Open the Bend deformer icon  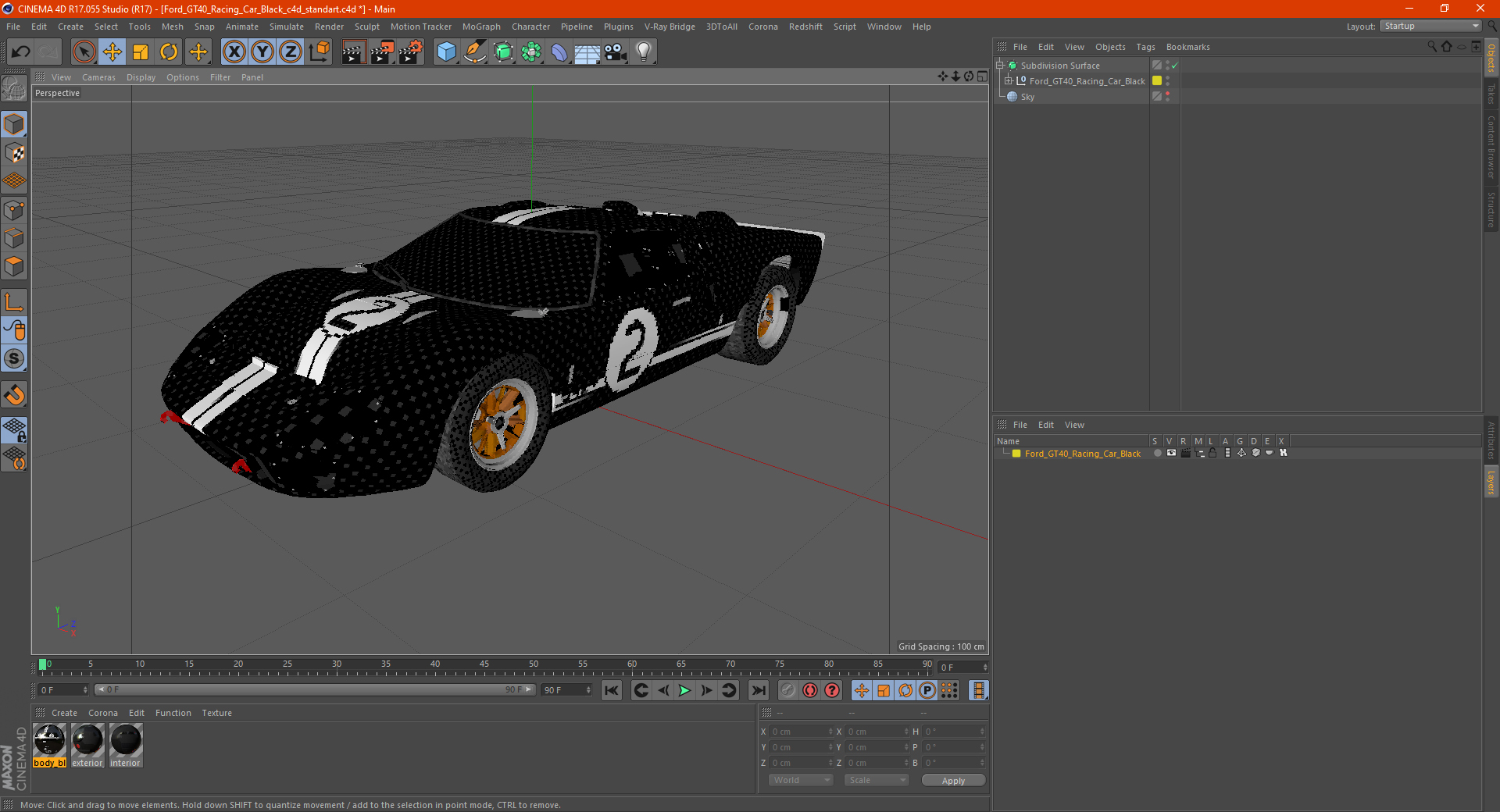[x=559, y=52]
